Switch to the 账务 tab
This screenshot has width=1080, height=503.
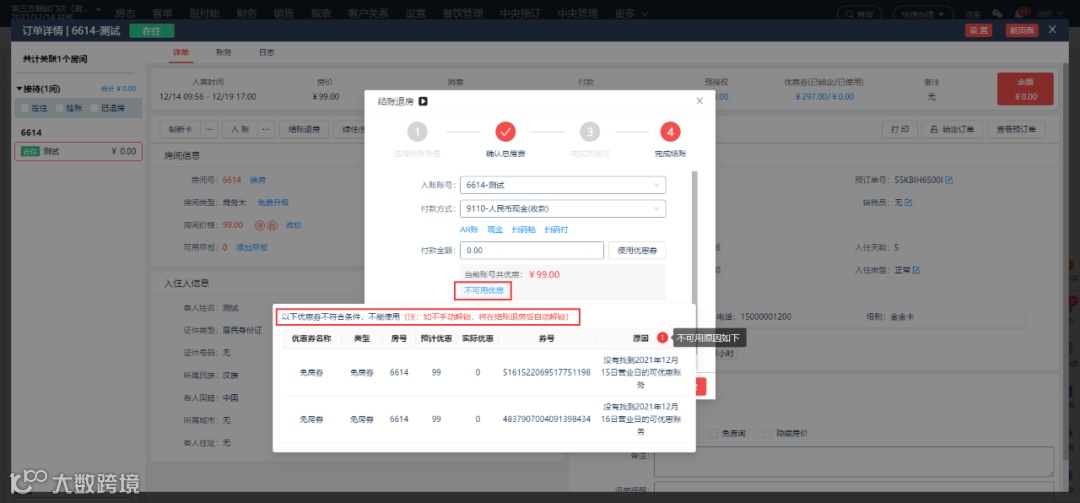pyautogui.click(x=223, y=52)
